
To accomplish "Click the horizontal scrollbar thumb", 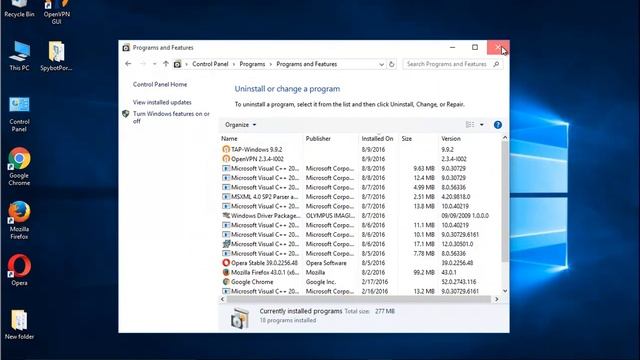I will pos(359,299).
